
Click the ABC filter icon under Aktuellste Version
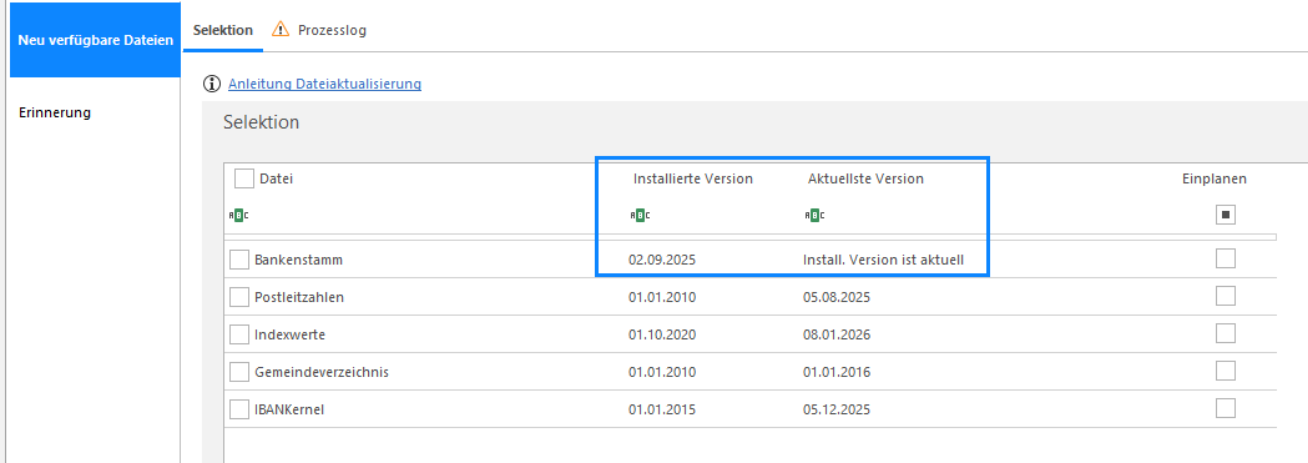[814, 214]
